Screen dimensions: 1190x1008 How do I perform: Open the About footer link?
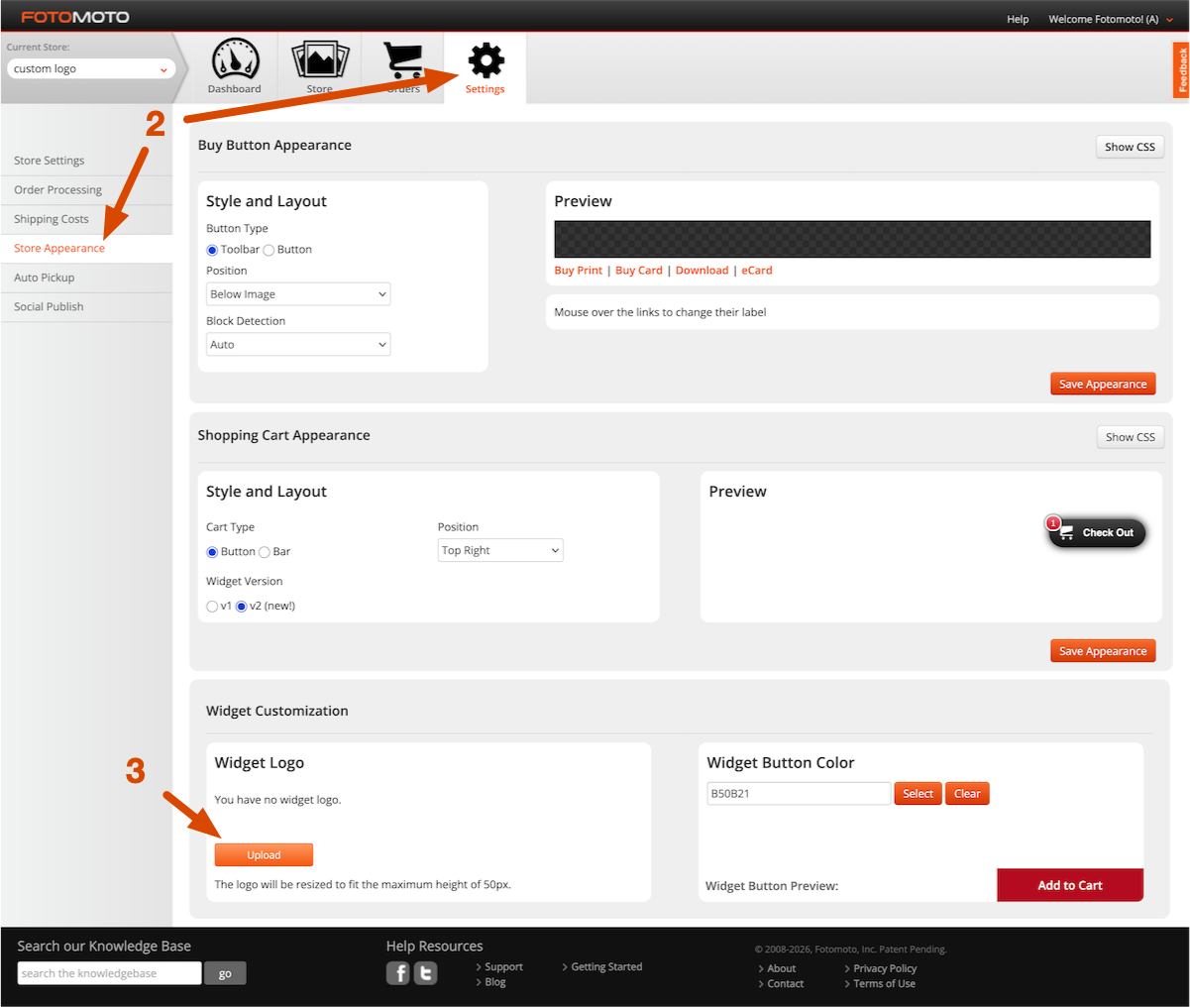tap(781, 968)
